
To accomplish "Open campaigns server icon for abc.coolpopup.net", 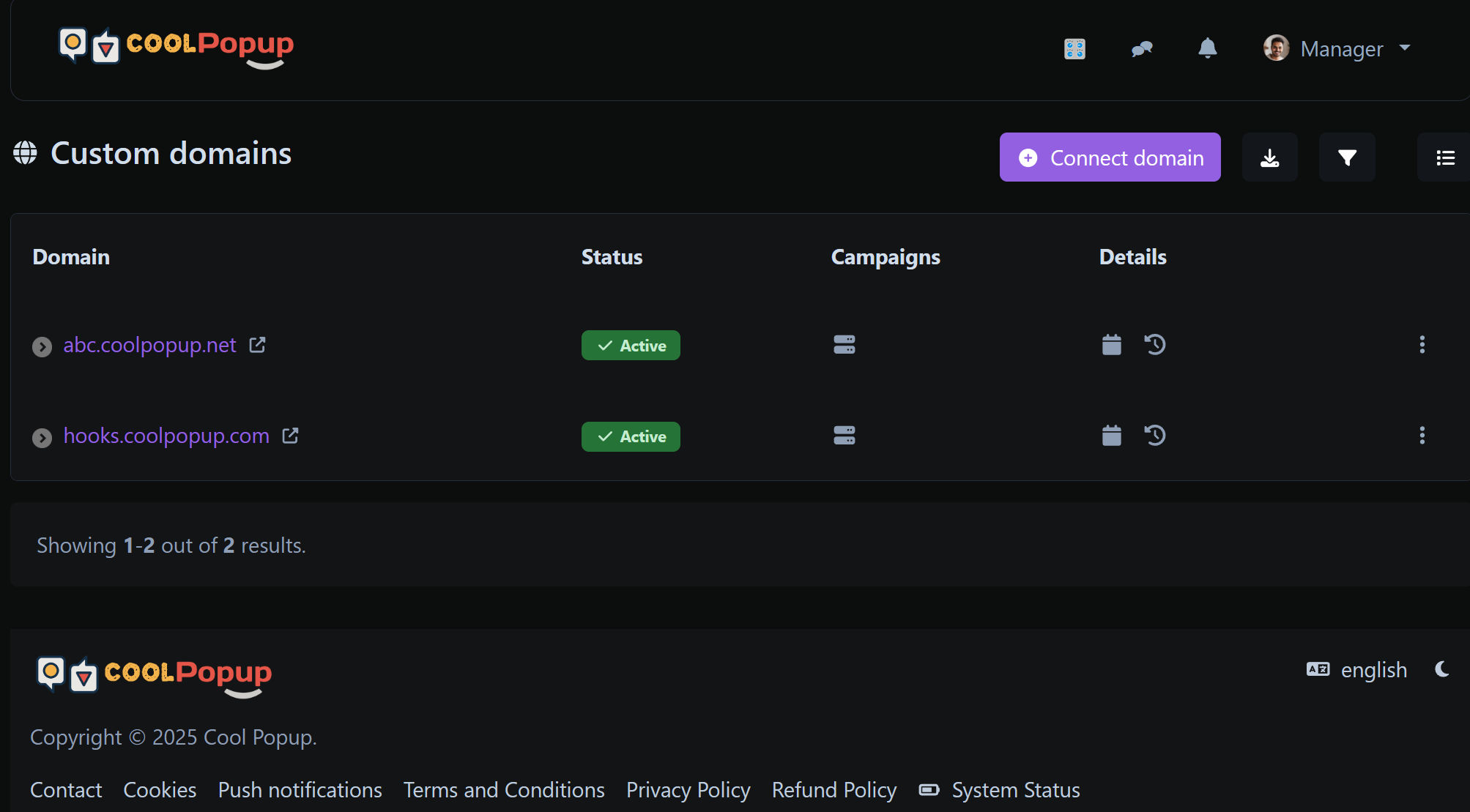I will tap(844, 345).
